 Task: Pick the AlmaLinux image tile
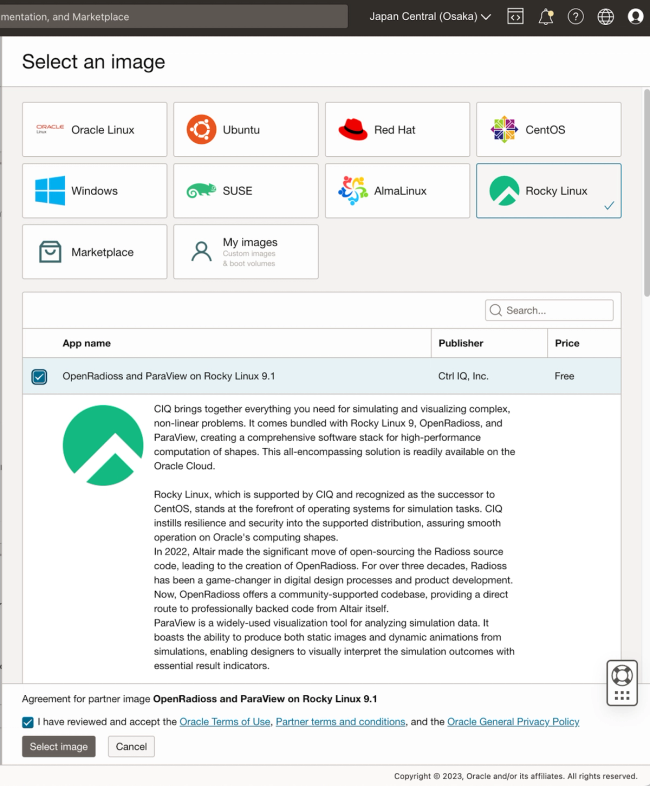point(397,190)
